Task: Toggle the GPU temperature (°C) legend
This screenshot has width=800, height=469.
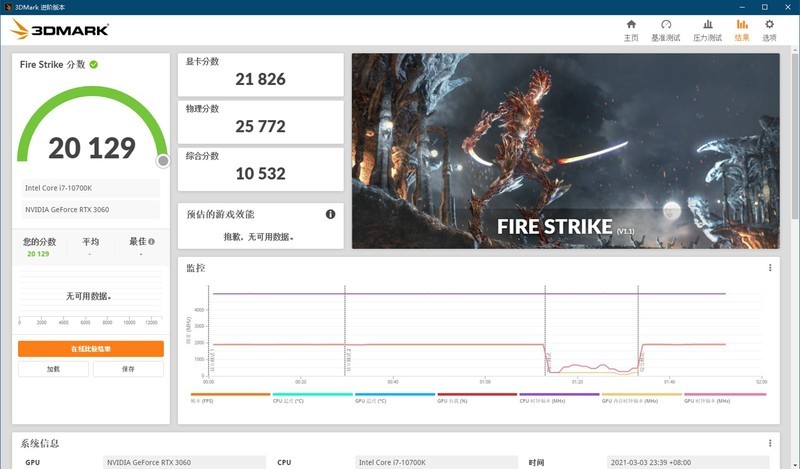Action: pos(394,398)
